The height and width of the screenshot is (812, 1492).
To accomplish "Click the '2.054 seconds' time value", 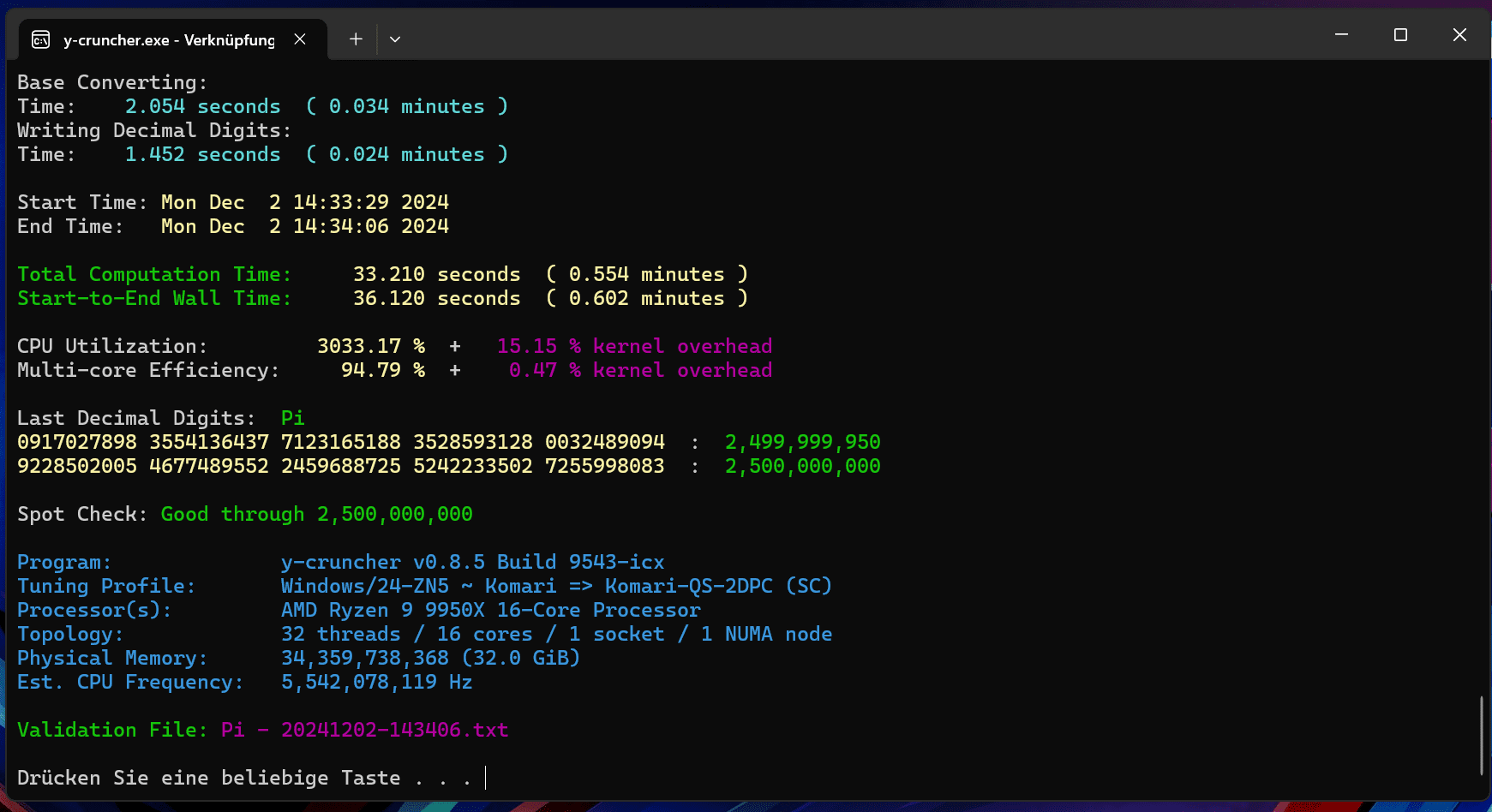I will (x=203, y=106).
